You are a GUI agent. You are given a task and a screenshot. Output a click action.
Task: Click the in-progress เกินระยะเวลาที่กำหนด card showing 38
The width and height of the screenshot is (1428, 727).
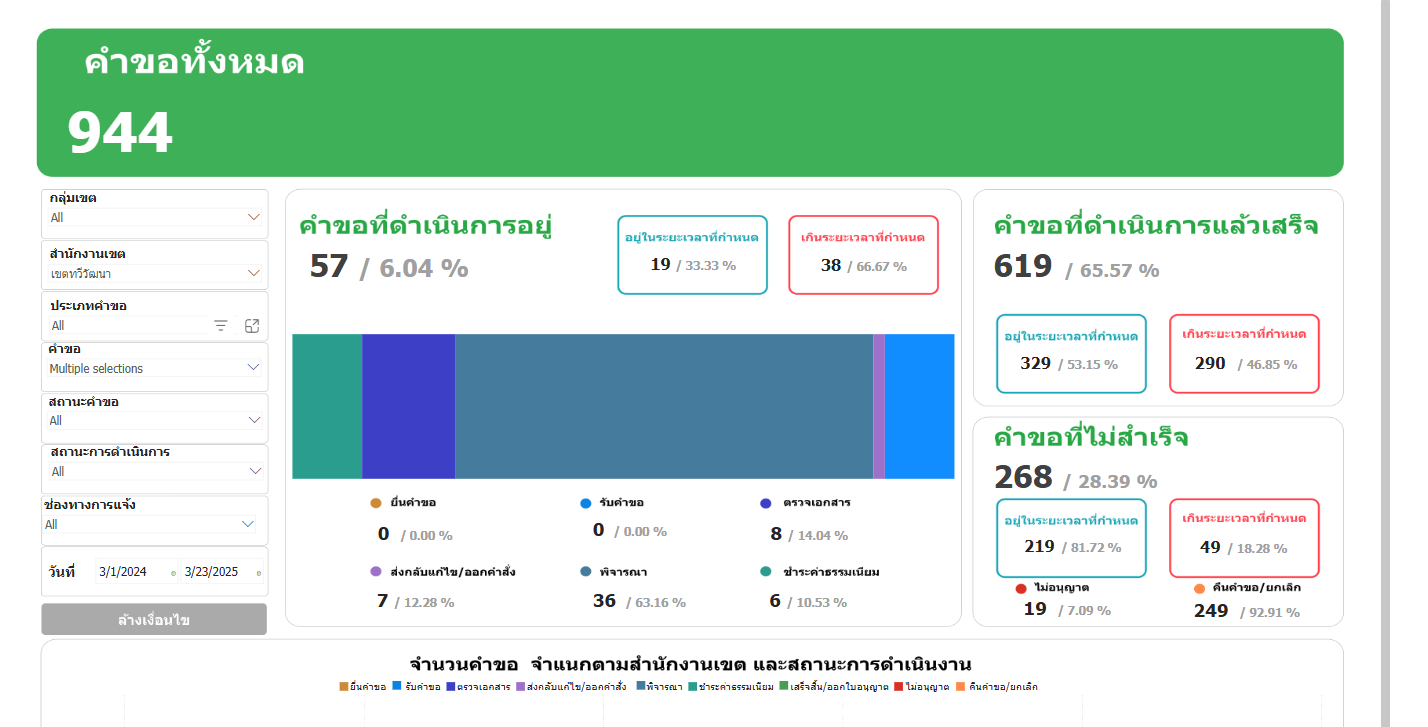[863, 255]
